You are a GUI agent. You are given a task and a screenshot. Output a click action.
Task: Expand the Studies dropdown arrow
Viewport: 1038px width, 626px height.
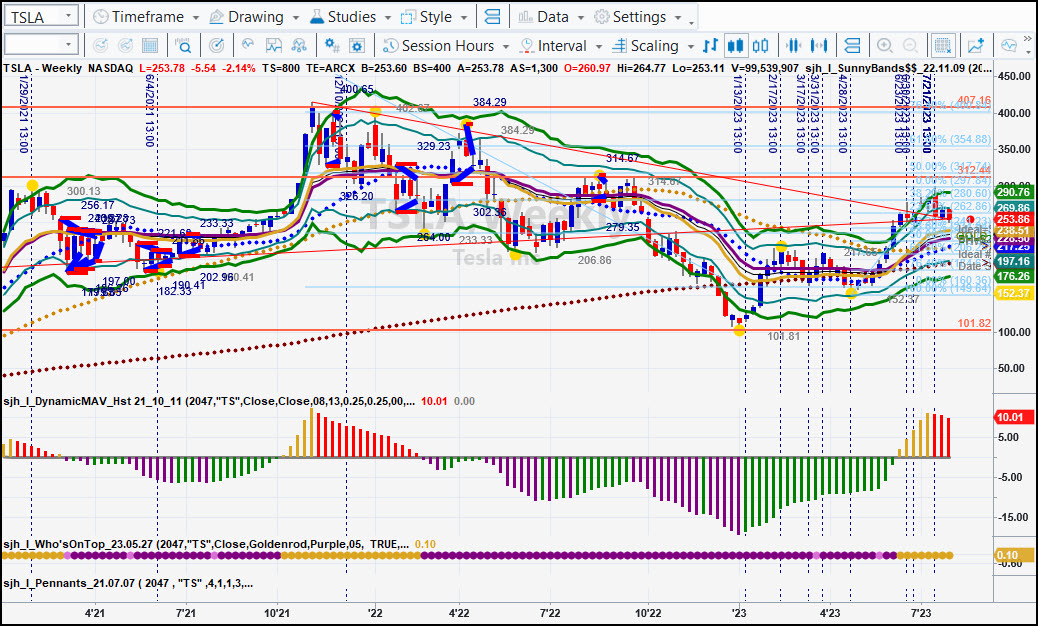[x=387, y=18]
